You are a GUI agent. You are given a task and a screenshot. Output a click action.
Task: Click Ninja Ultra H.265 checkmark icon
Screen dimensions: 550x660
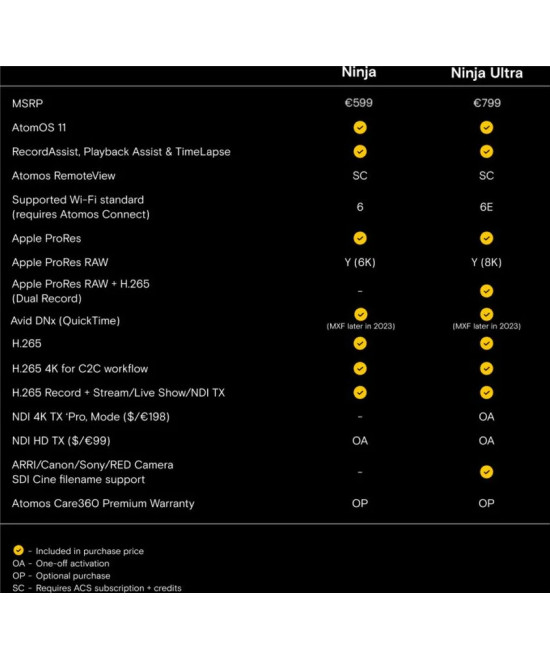pyautogui.click(x=486, y=343)
